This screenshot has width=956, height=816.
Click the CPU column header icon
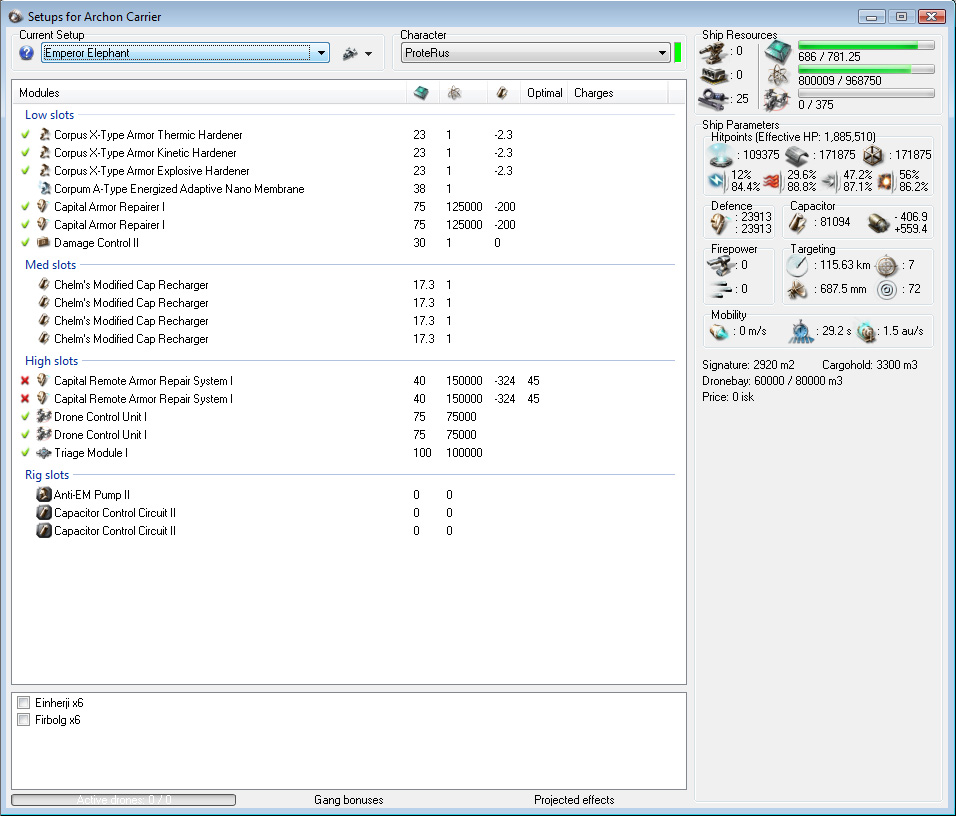421,93
